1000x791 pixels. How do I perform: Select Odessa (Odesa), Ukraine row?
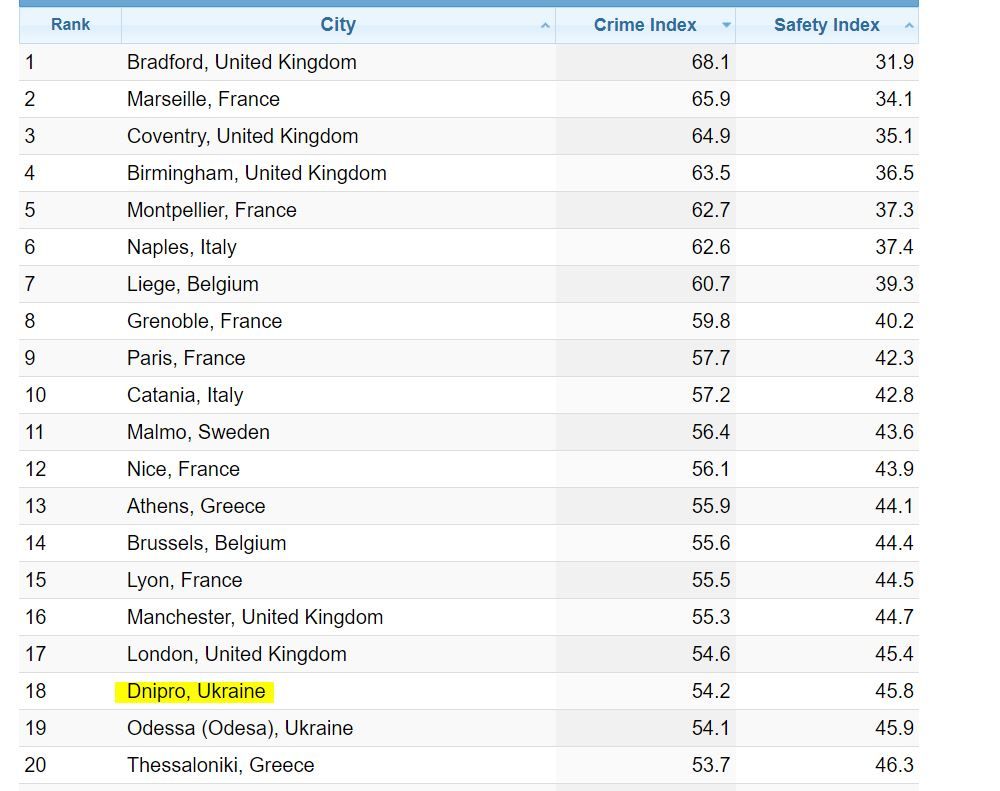point(240,728)
